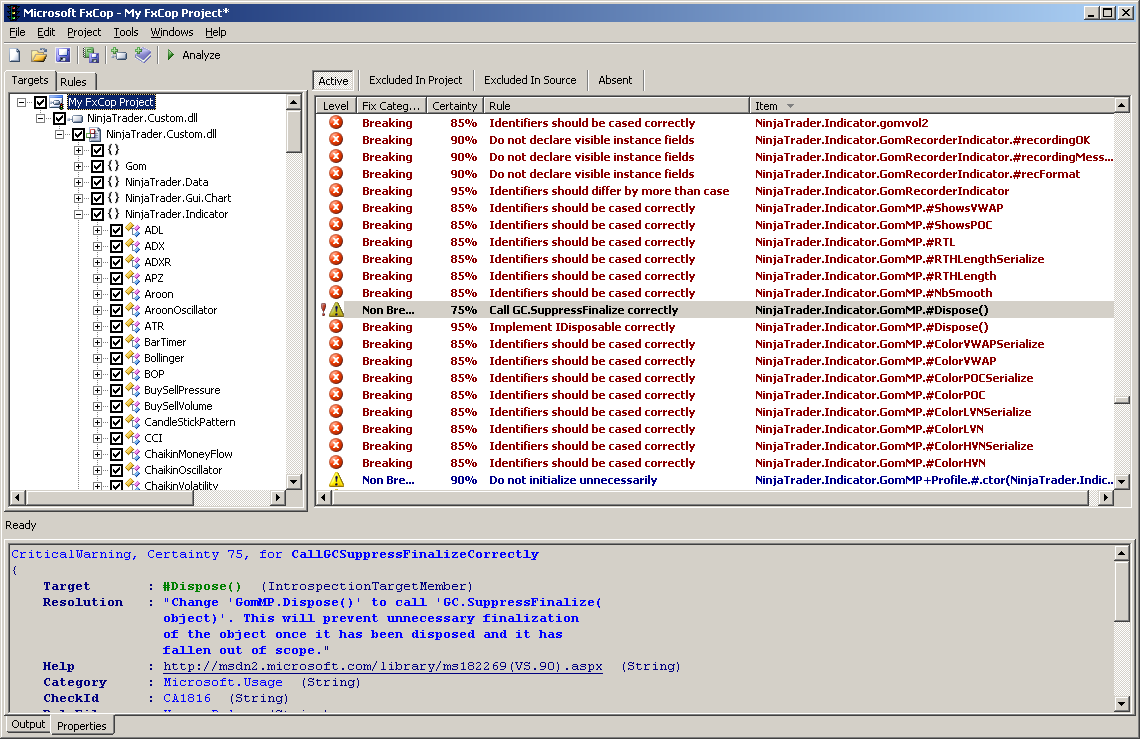Toggle the NinjaTrader.Gui.Chart checkbox
Screen dimensions: 1140x739
(97, 199)
